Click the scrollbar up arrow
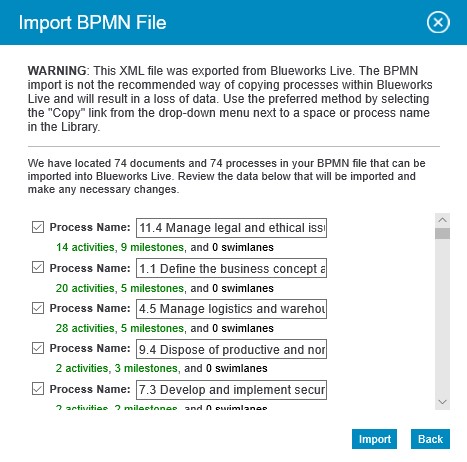The width and height of the screenshot is (467, 462). click(442, 220)
